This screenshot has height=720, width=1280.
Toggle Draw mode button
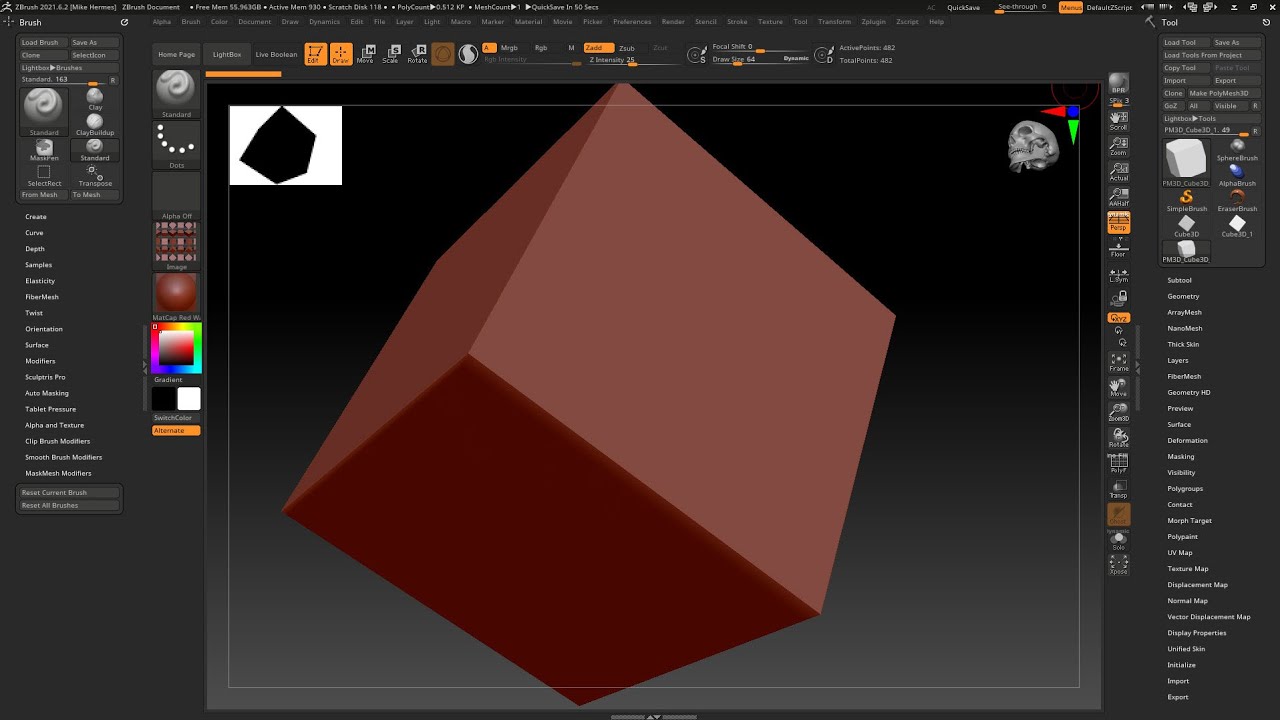tap(341, 54)
